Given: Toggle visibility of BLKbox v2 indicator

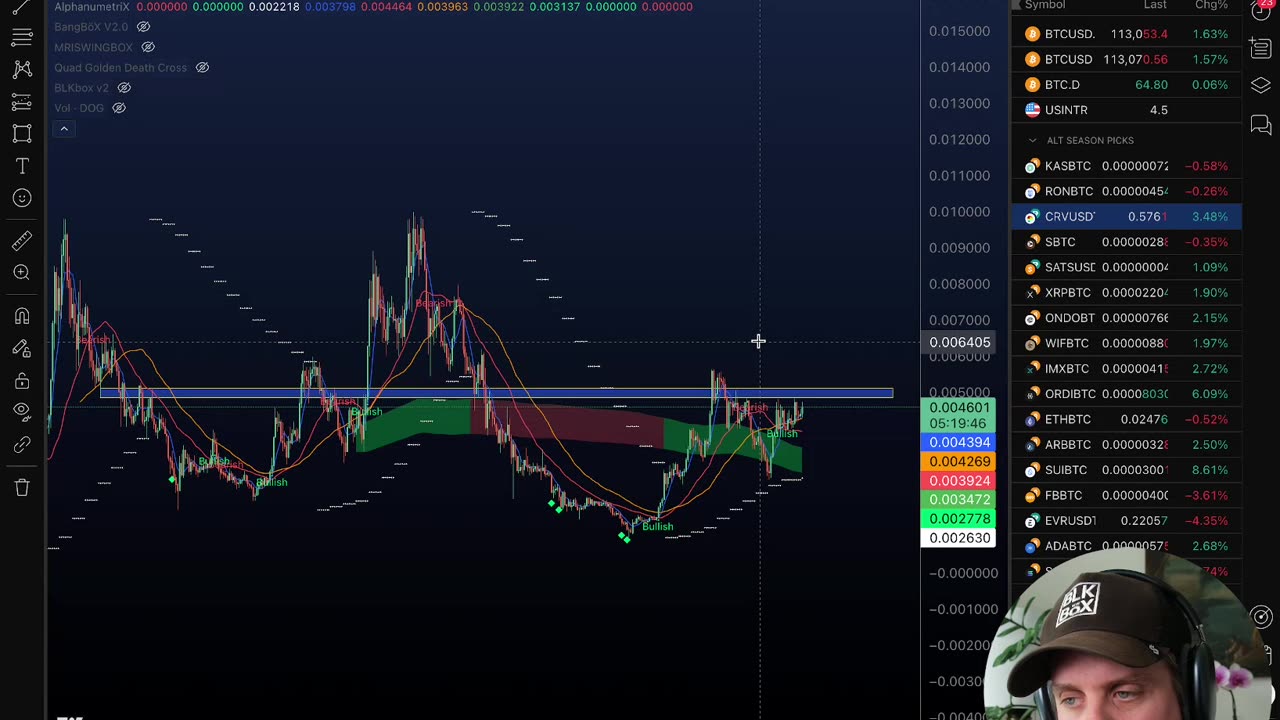Looking at the screenshot, I should pyautogui.click(x=124, y=87).
